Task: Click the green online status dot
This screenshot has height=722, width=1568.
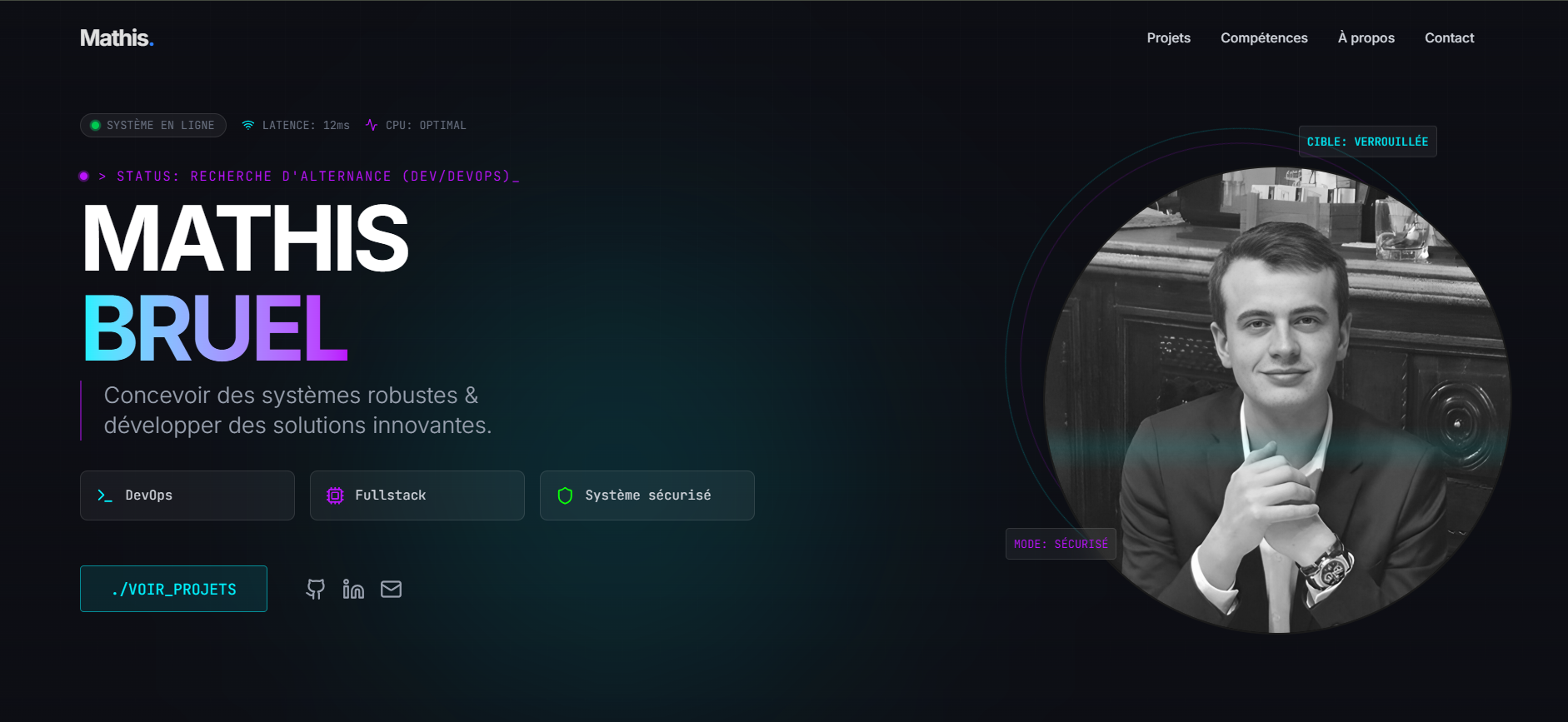Action: point(96,125)
